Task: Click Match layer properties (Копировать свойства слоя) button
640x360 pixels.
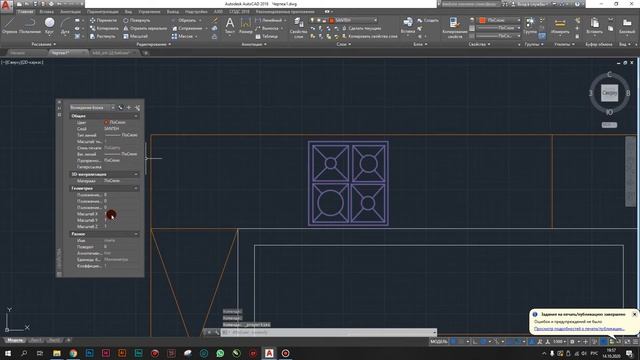Action: [x=369, y=36]
